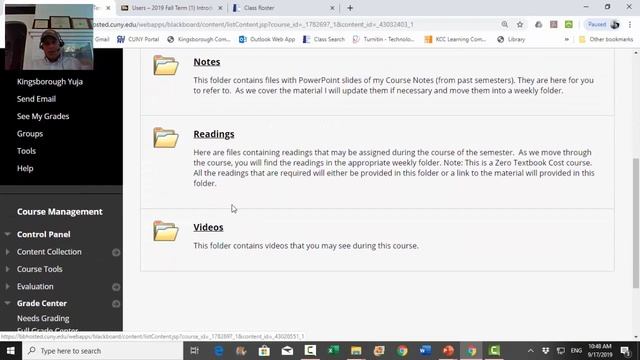Click the Evaluation arrow-circle icon

pyautogui.click(x=116, y=287)
